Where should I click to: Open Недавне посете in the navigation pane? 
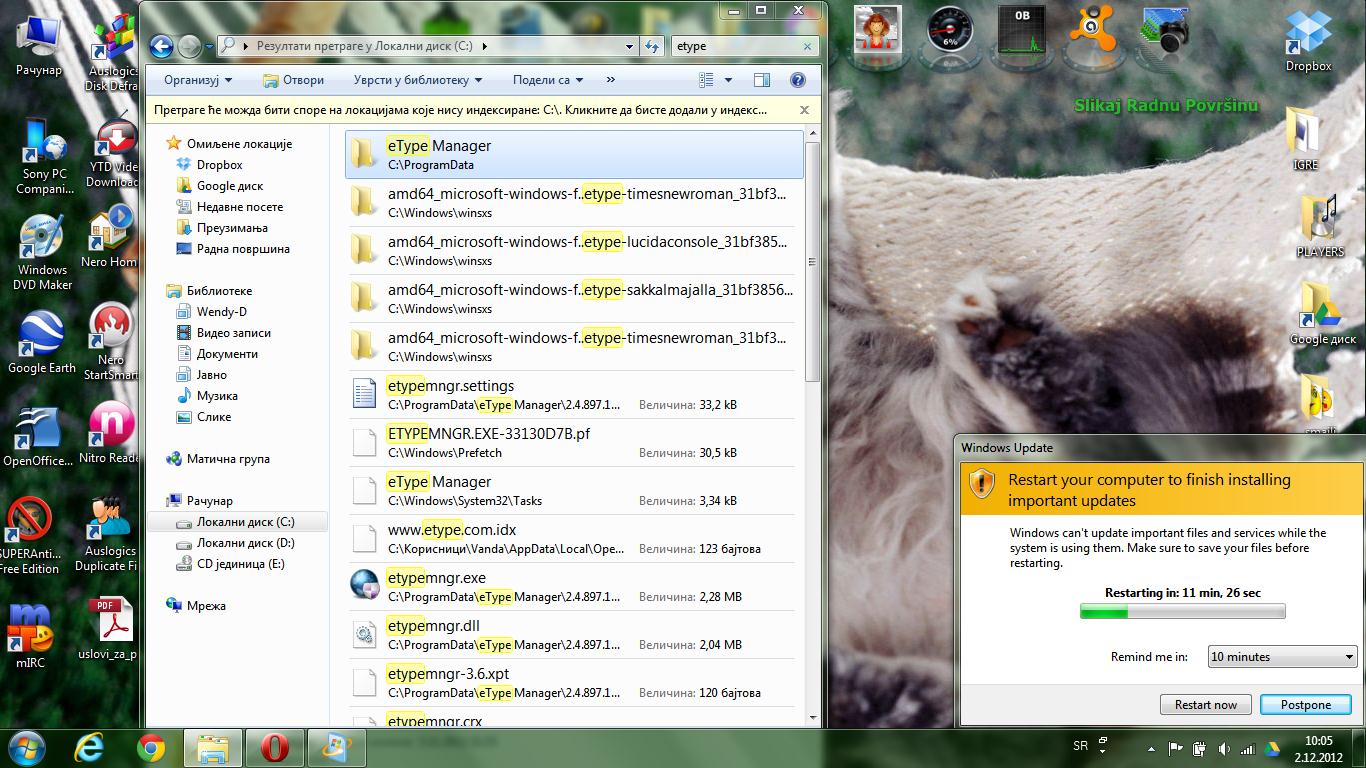(x=240, y=207)
